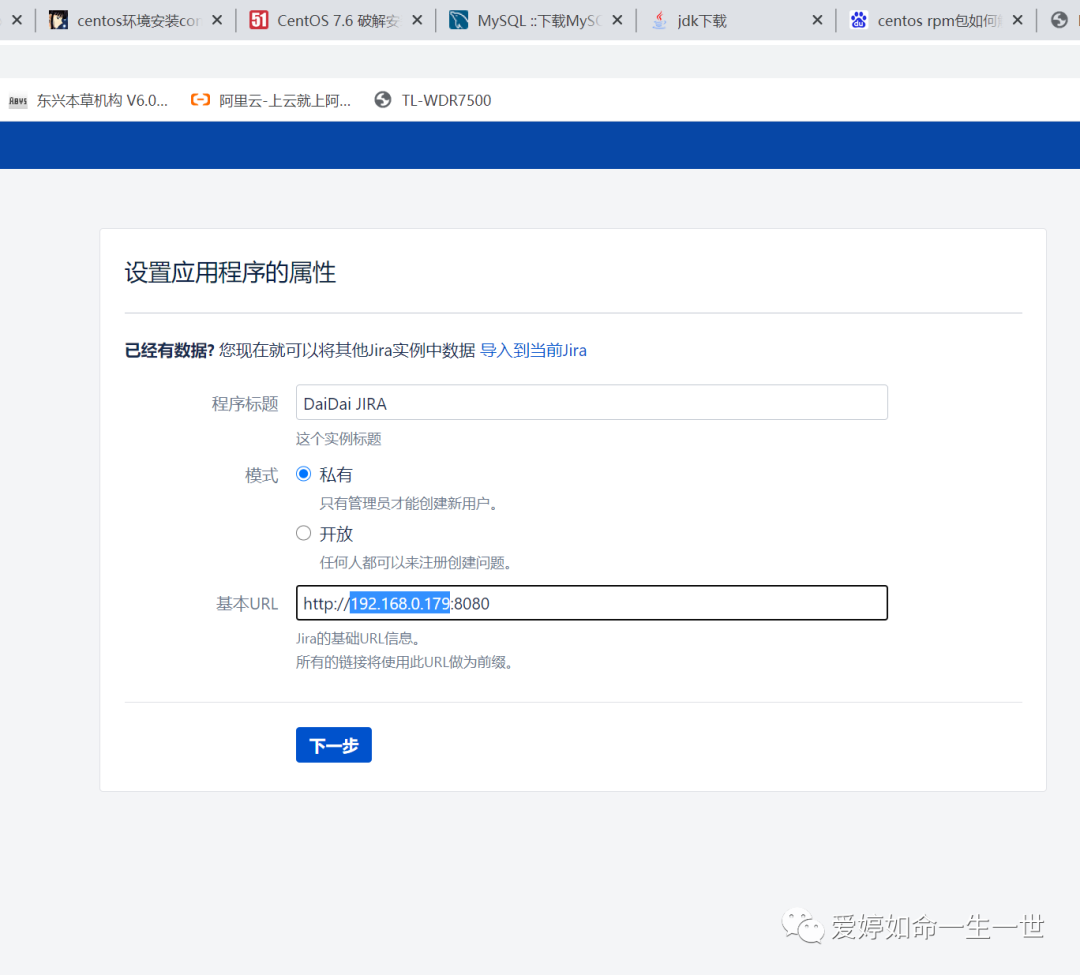
Task: Click the Jira的基础URL信息 hint
Action: (358, 639)
